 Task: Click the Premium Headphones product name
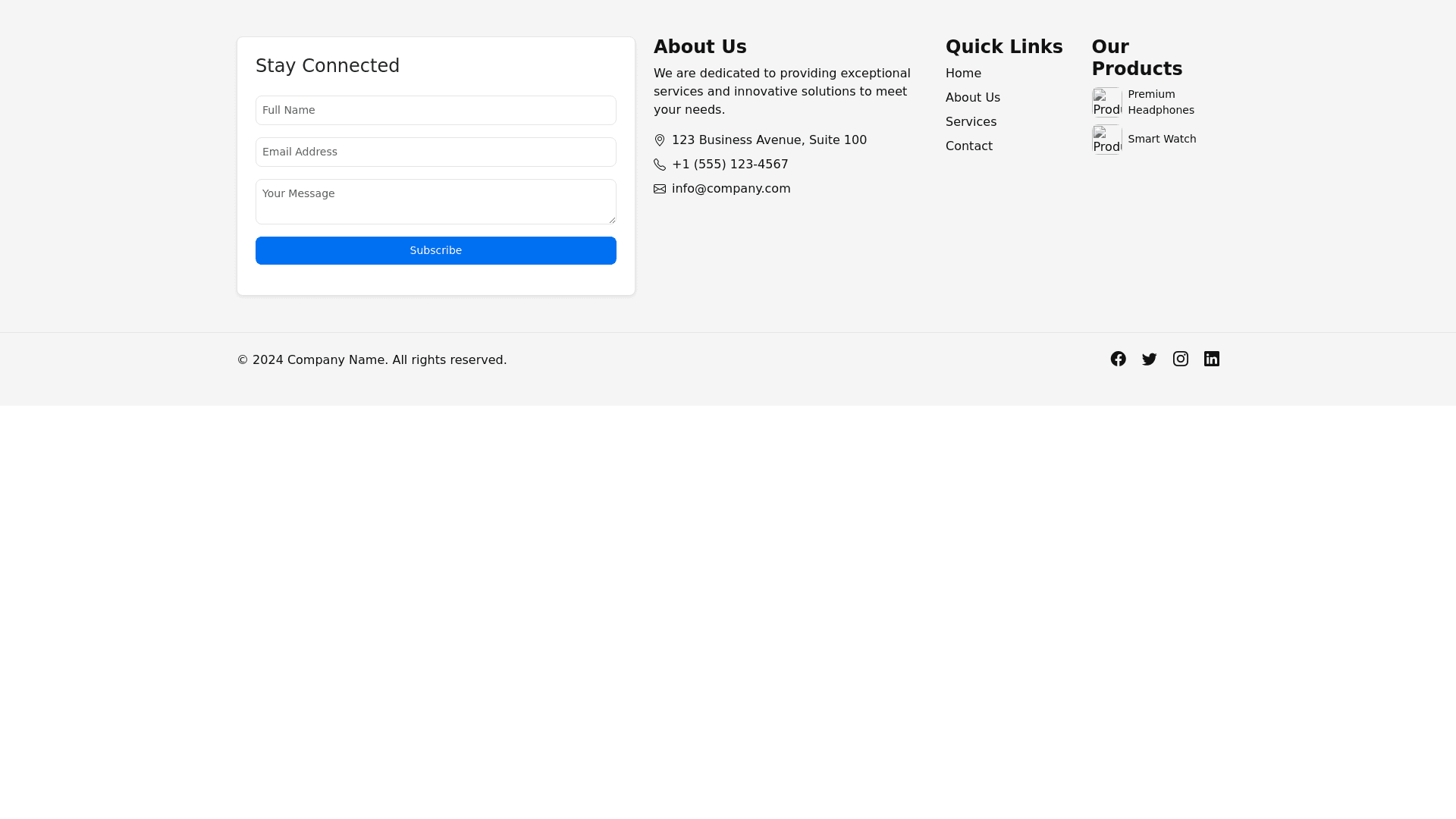point(1160,102)
